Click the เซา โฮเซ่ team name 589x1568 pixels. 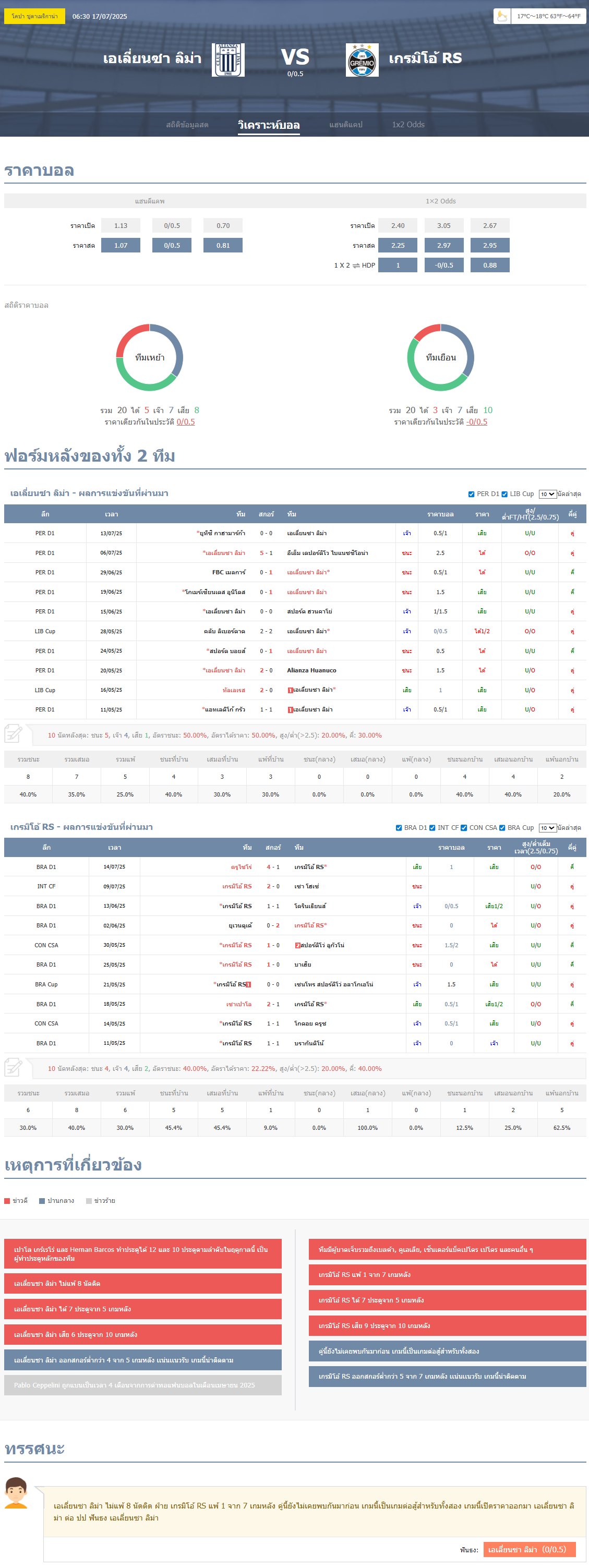[x=306, y=886]
